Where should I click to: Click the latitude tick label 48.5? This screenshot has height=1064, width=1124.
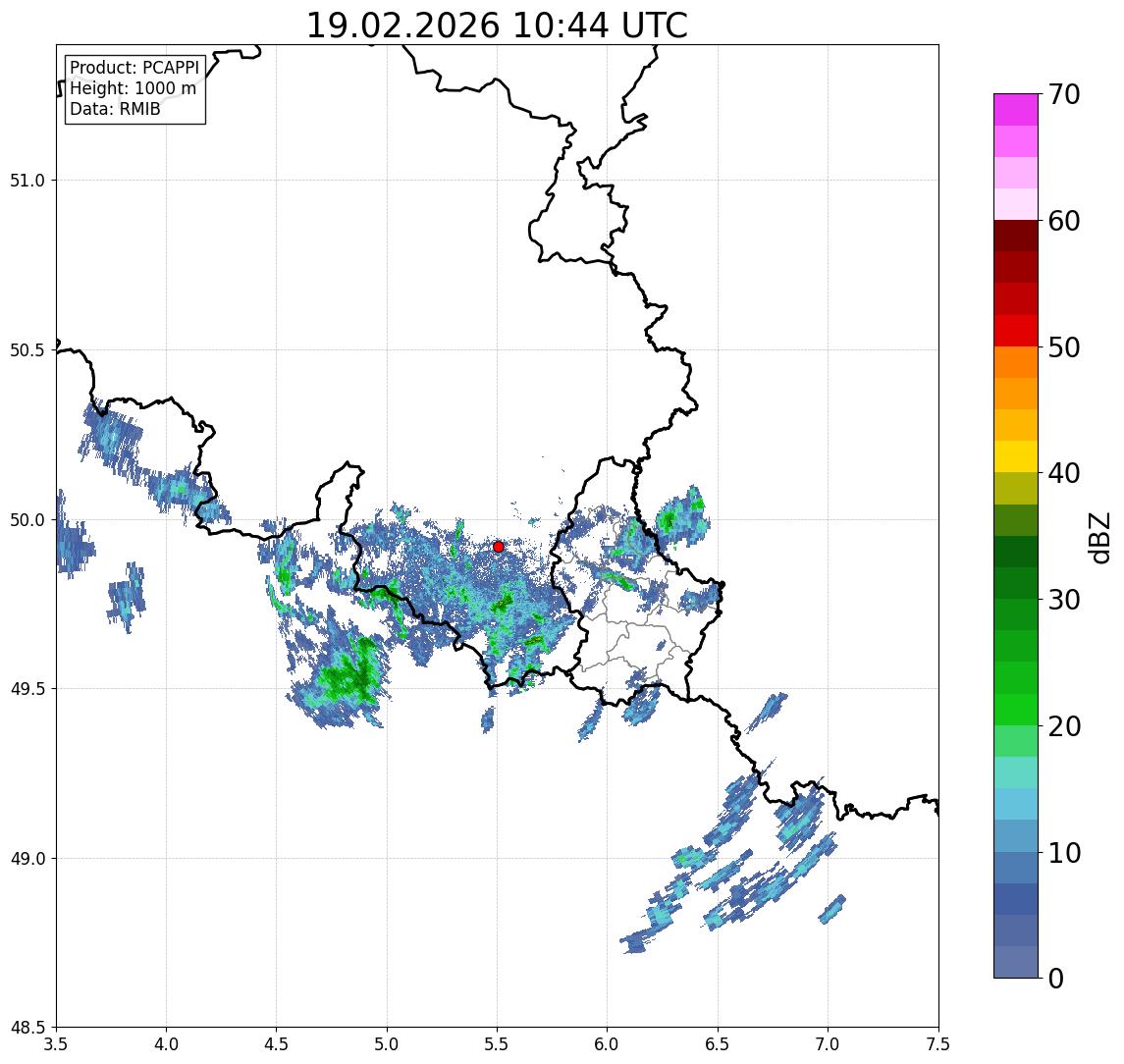(27, 1028)
